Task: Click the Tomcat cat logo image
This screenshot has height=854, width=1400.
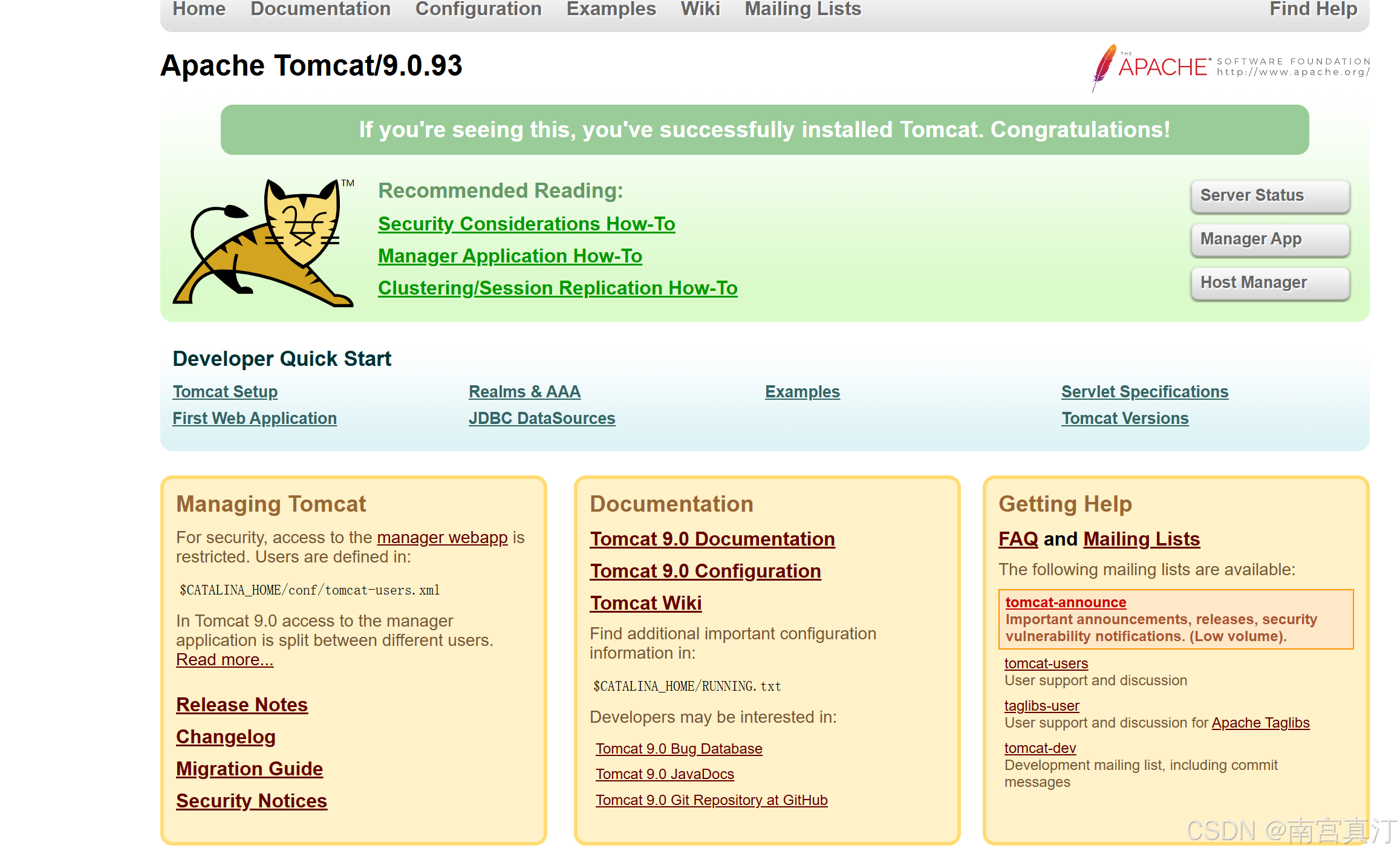Action: point(264,243)
